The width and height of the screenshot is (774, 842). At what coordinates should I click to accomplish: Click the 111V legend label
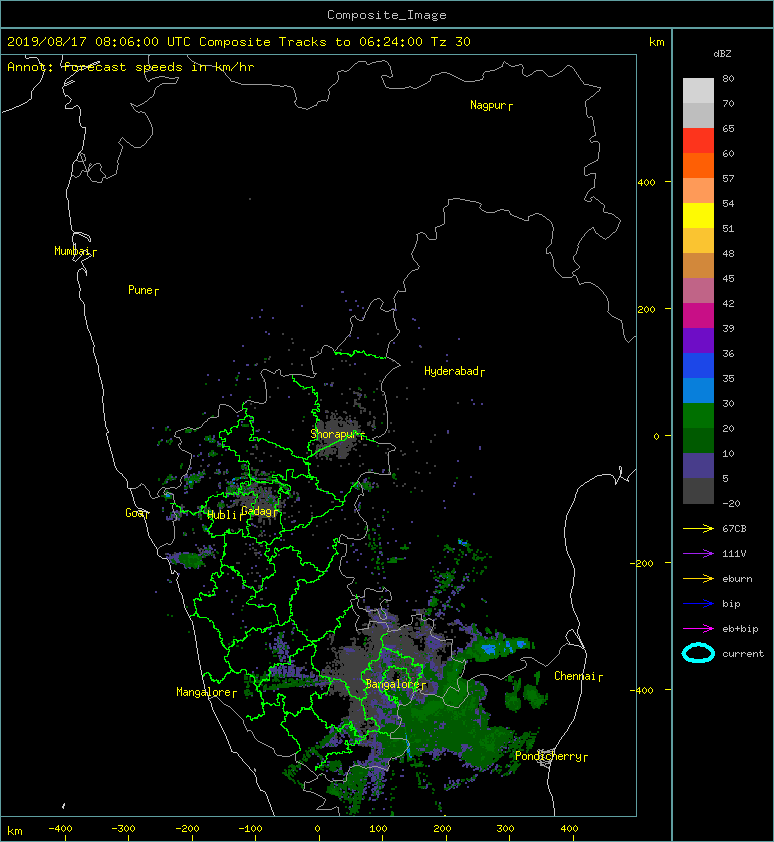pos(734,554)
